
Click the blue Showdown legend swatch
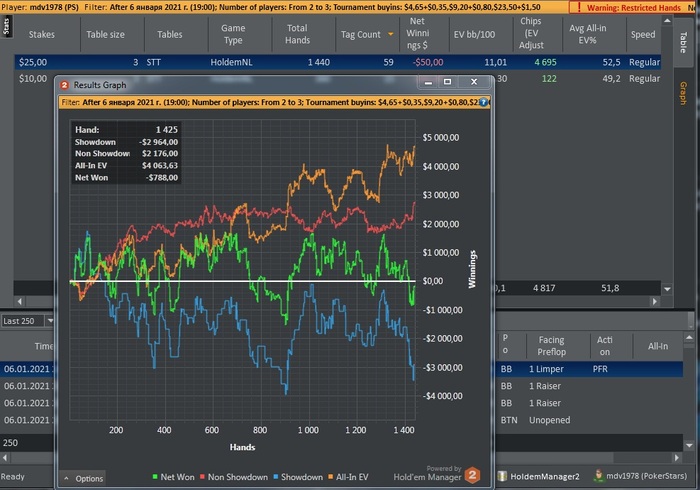pos(275,477)
